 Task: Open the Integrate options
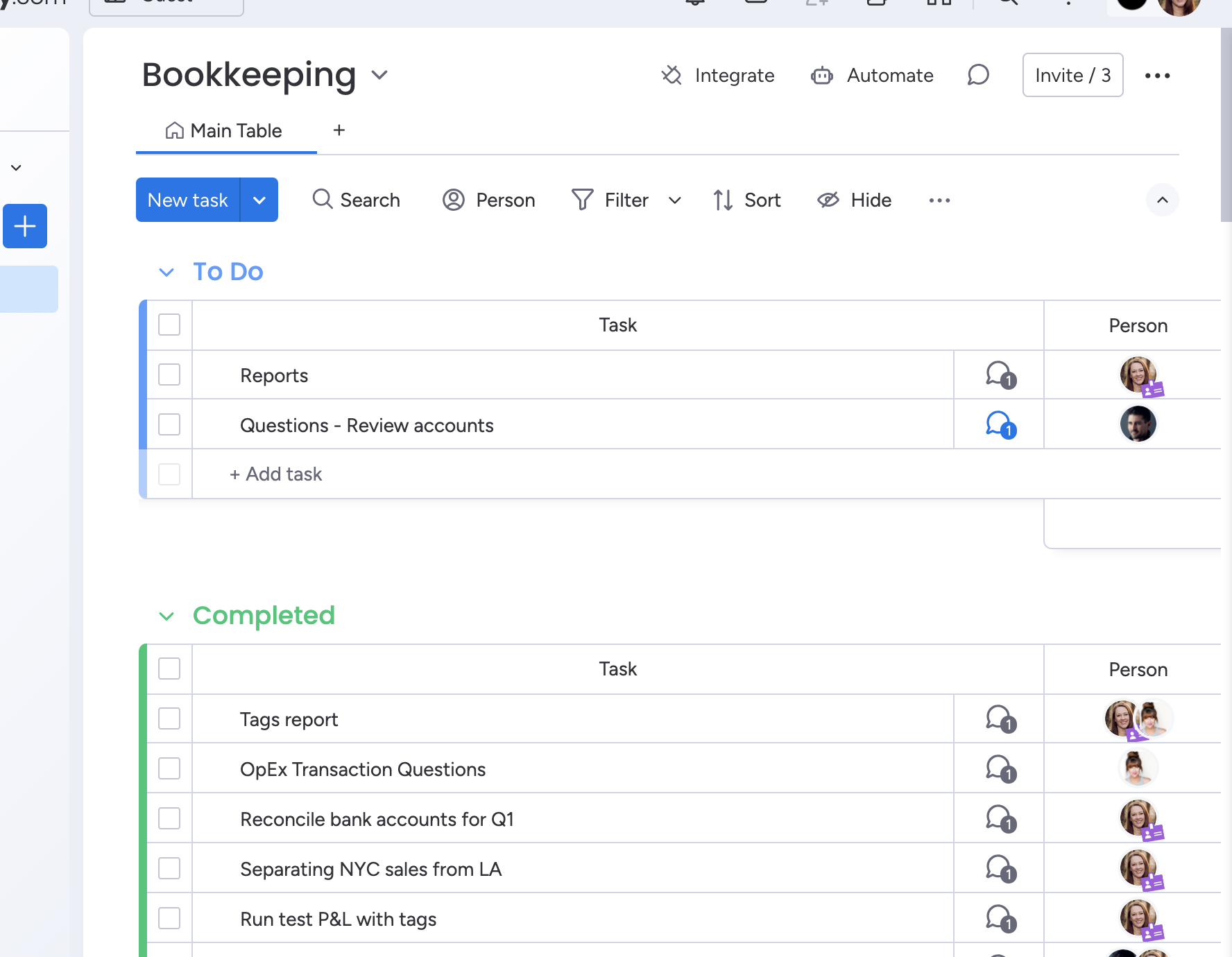click(x=717, y=75)
